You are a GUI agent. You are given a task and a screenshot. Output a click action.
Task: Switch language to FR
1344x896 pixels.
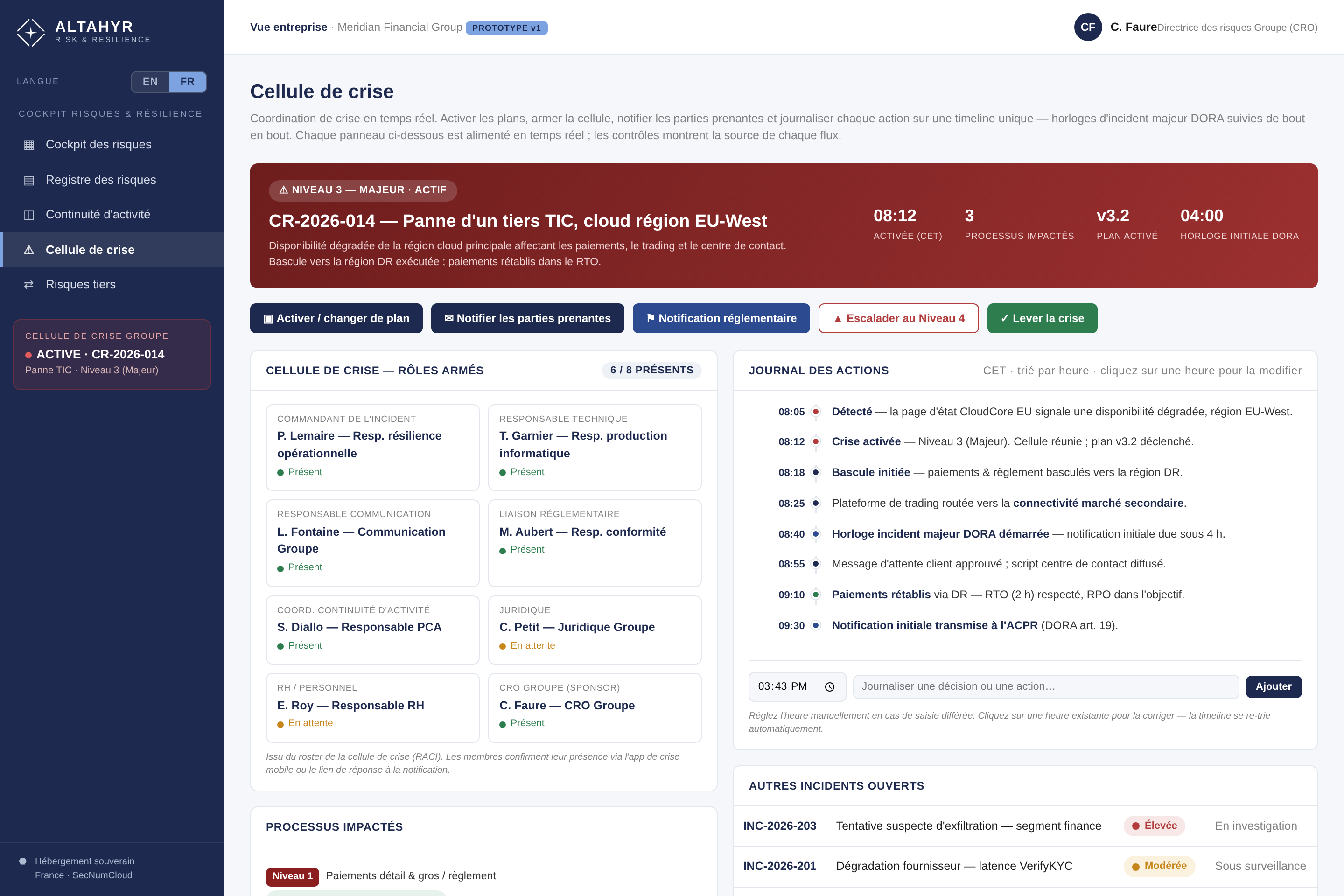(x=188, y=82)
